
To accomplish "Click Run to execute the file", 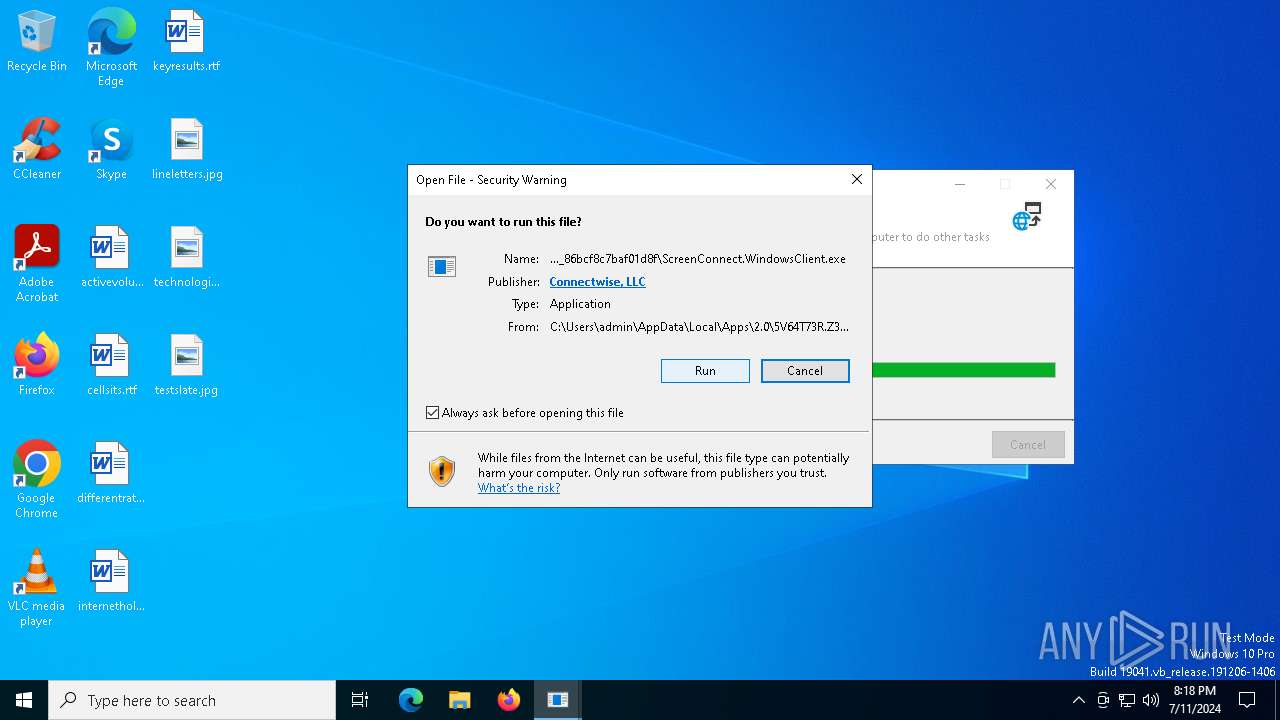I will [x=705, y=371].
